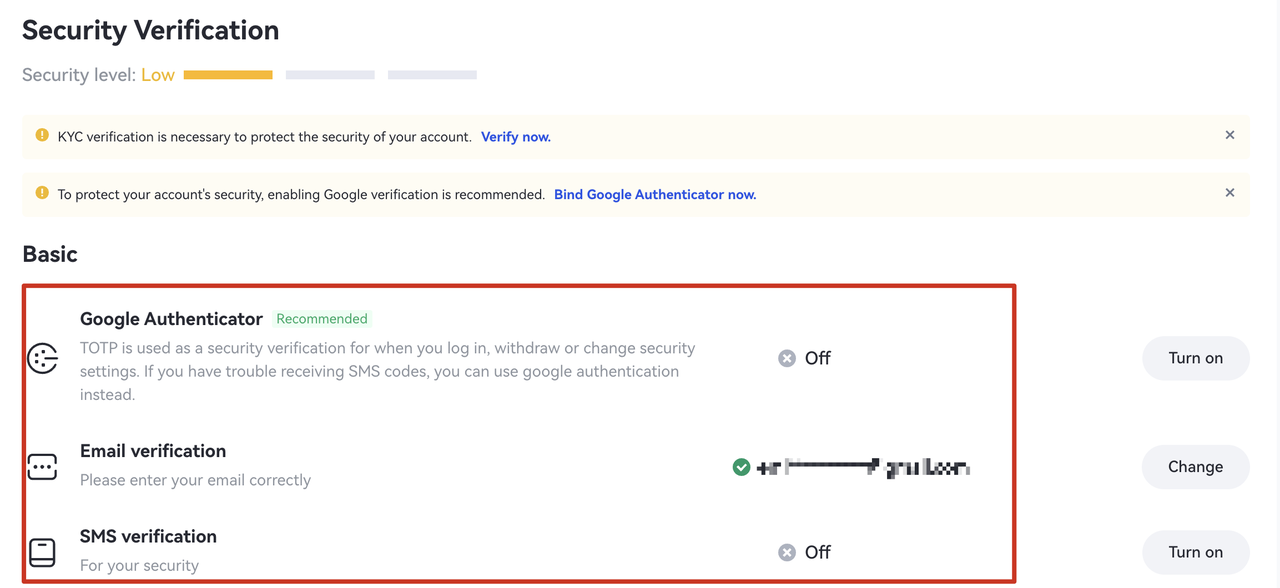The height and width of the screenshot is (588, 1280).
Task: Turn on Google Authenticator
Action: click(x=1195, y=358)
